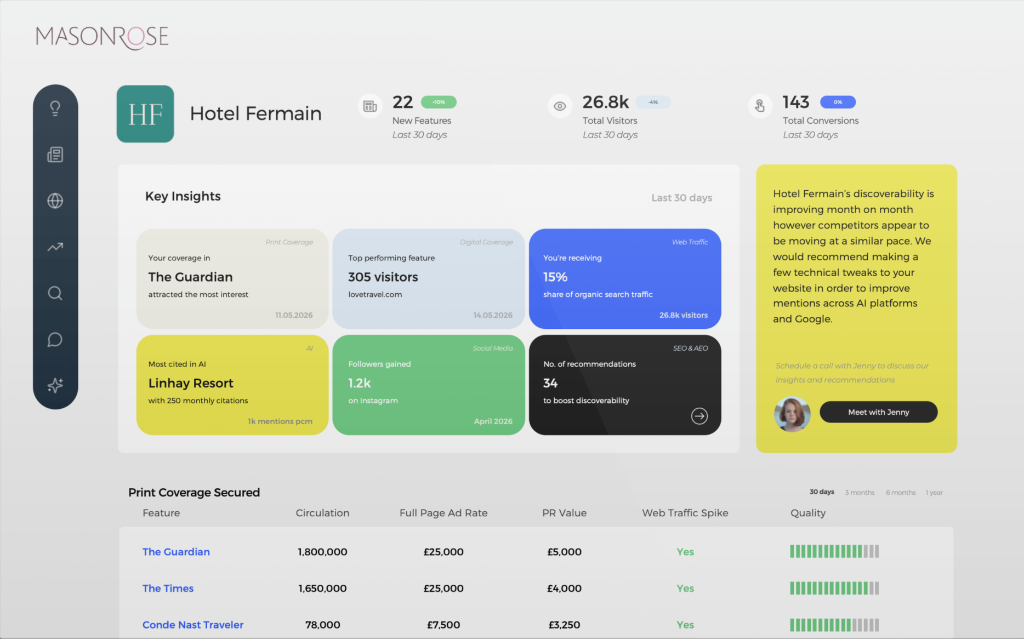Click the £7,500 ad rate value

click(x=443, y=625)
